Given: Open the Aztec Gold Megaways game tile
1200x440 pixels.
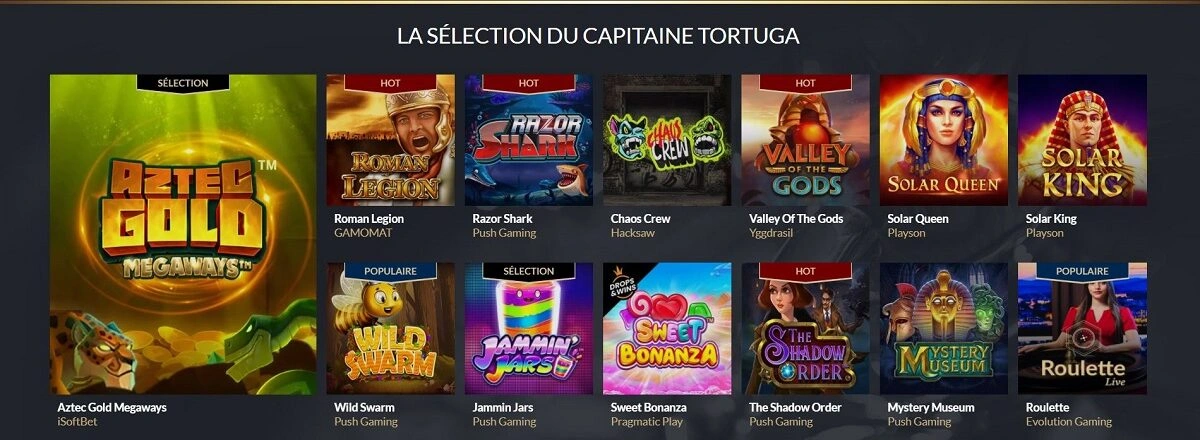Looking at the screenshot, I should (182, 234).
